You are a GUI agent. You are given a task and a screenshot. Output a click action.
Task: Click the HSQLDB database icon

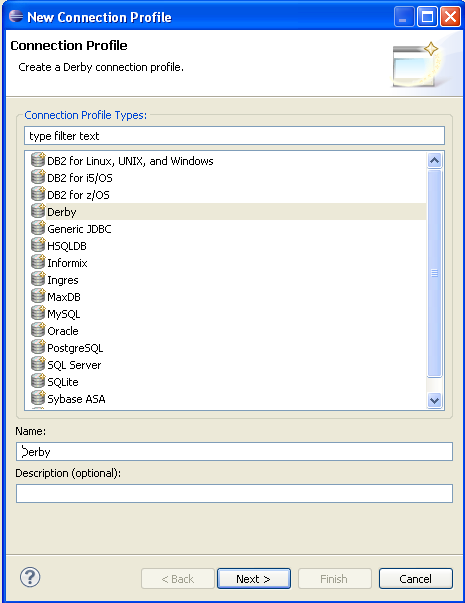click(38, 245)
